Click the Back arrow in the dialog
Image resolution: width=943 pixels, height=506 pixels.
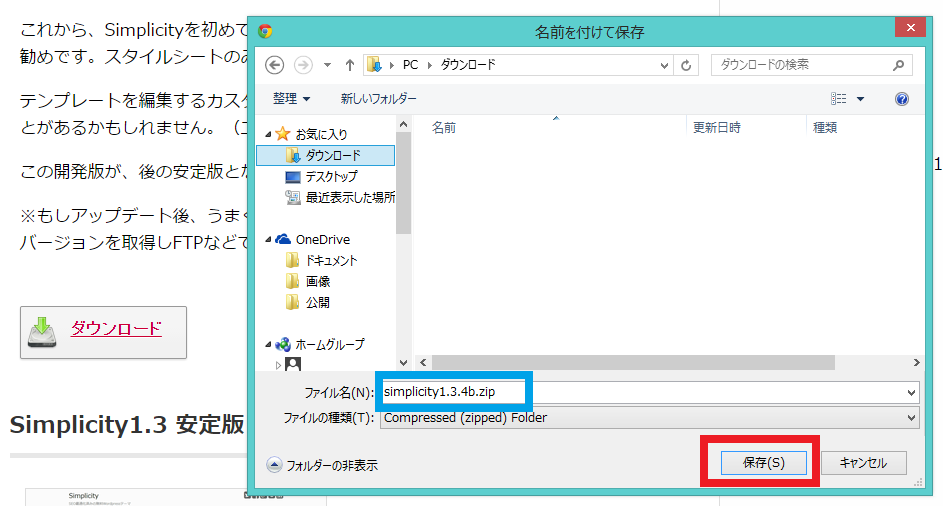(275, 65)
